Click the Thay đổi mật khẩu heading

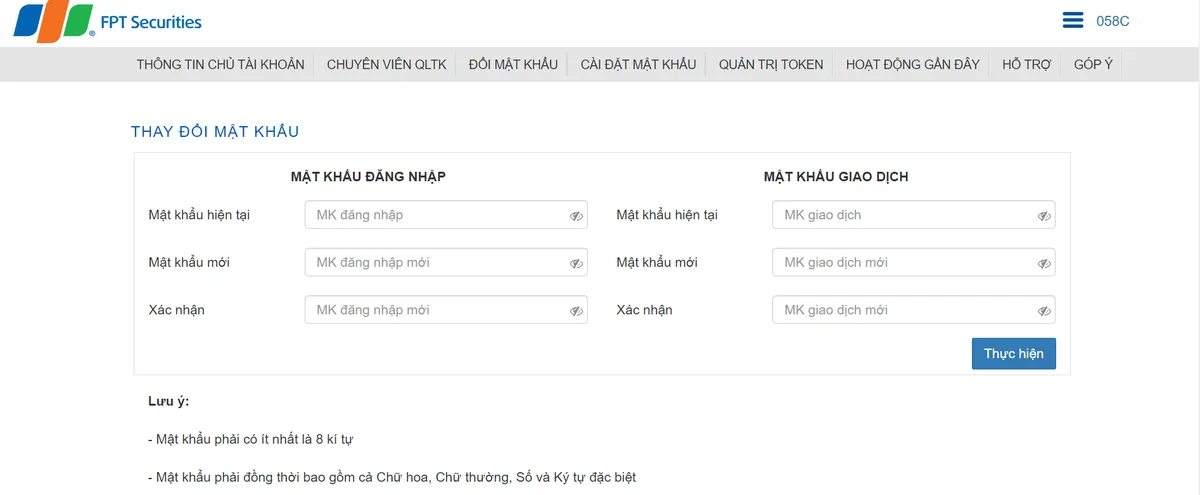(215, 131)
